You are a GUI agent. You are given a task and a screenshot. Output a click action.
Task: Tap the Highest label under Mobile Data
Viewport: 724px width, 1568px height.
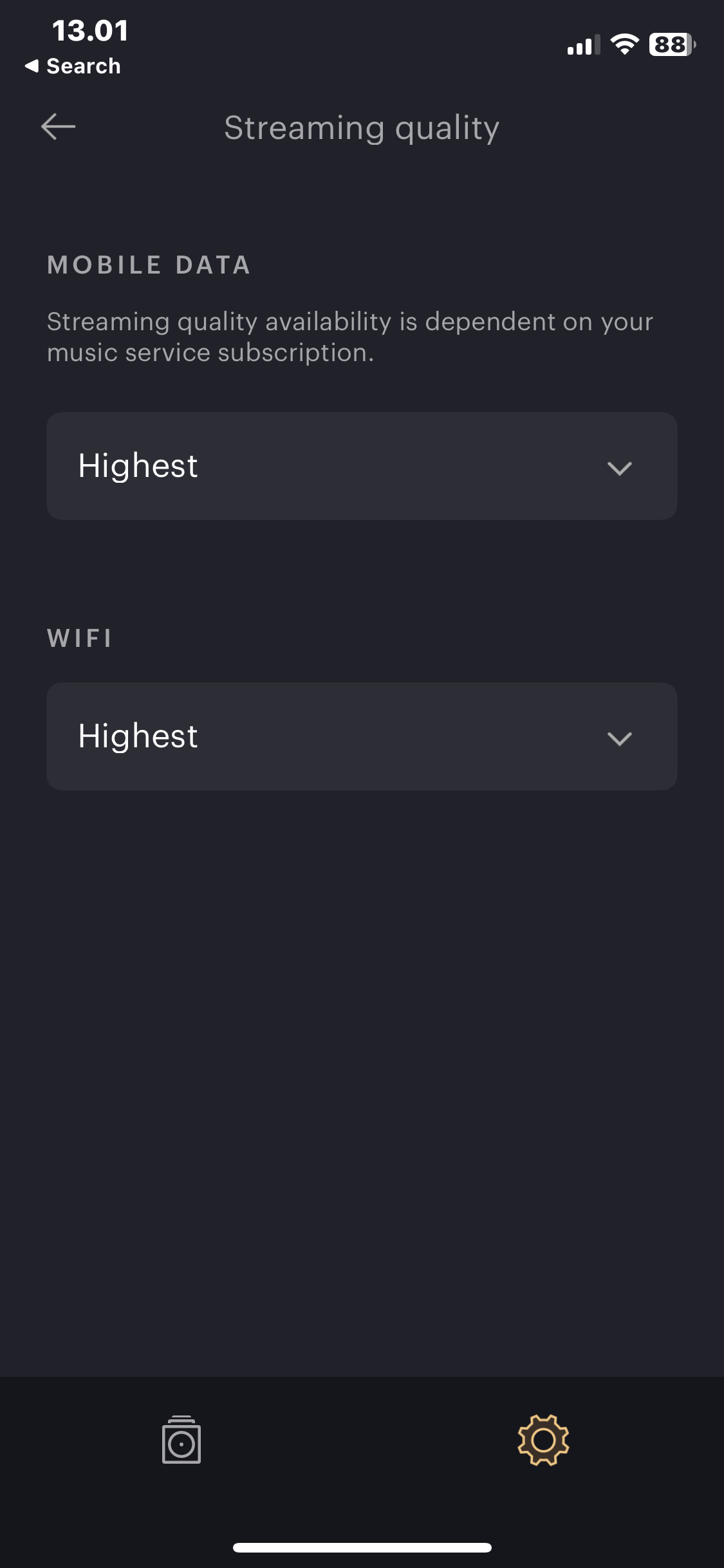click(138, 465)
